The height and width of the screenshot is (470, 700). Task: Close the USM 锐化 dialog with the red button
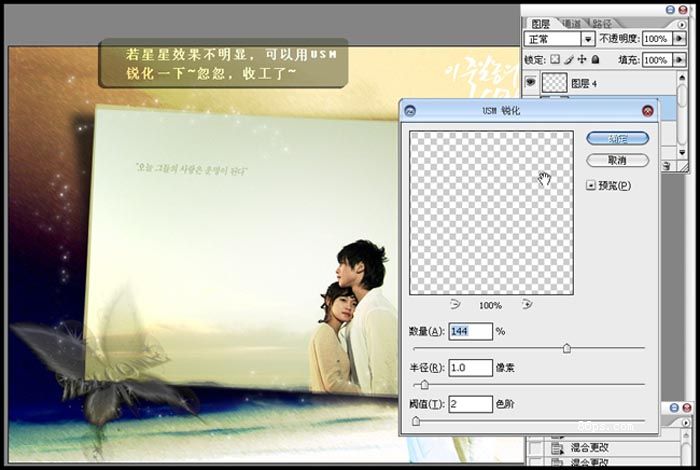[647, 111]
